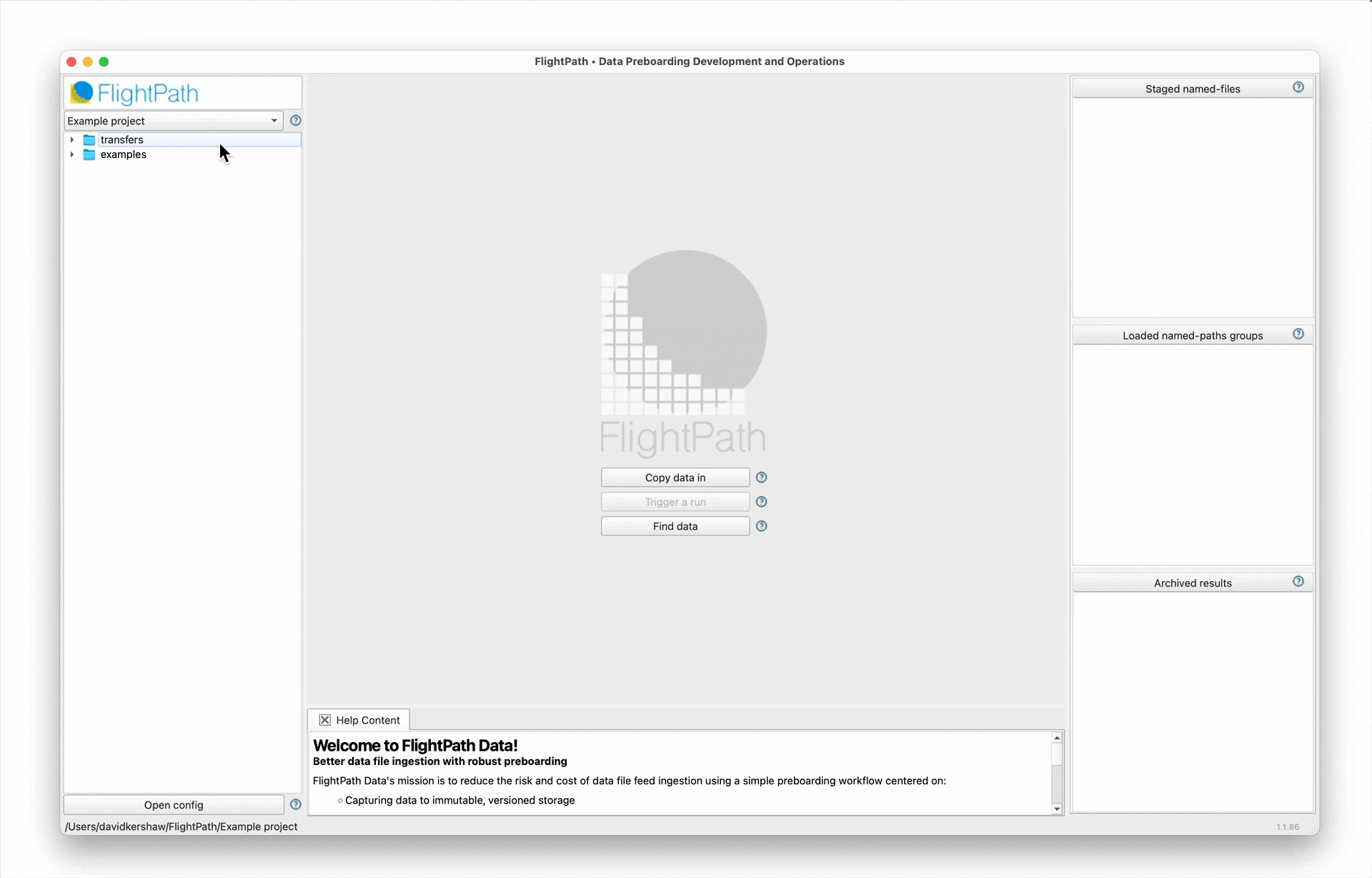
Task: Click the FlightPath logo in sidebar
Action: click(134, 93)
